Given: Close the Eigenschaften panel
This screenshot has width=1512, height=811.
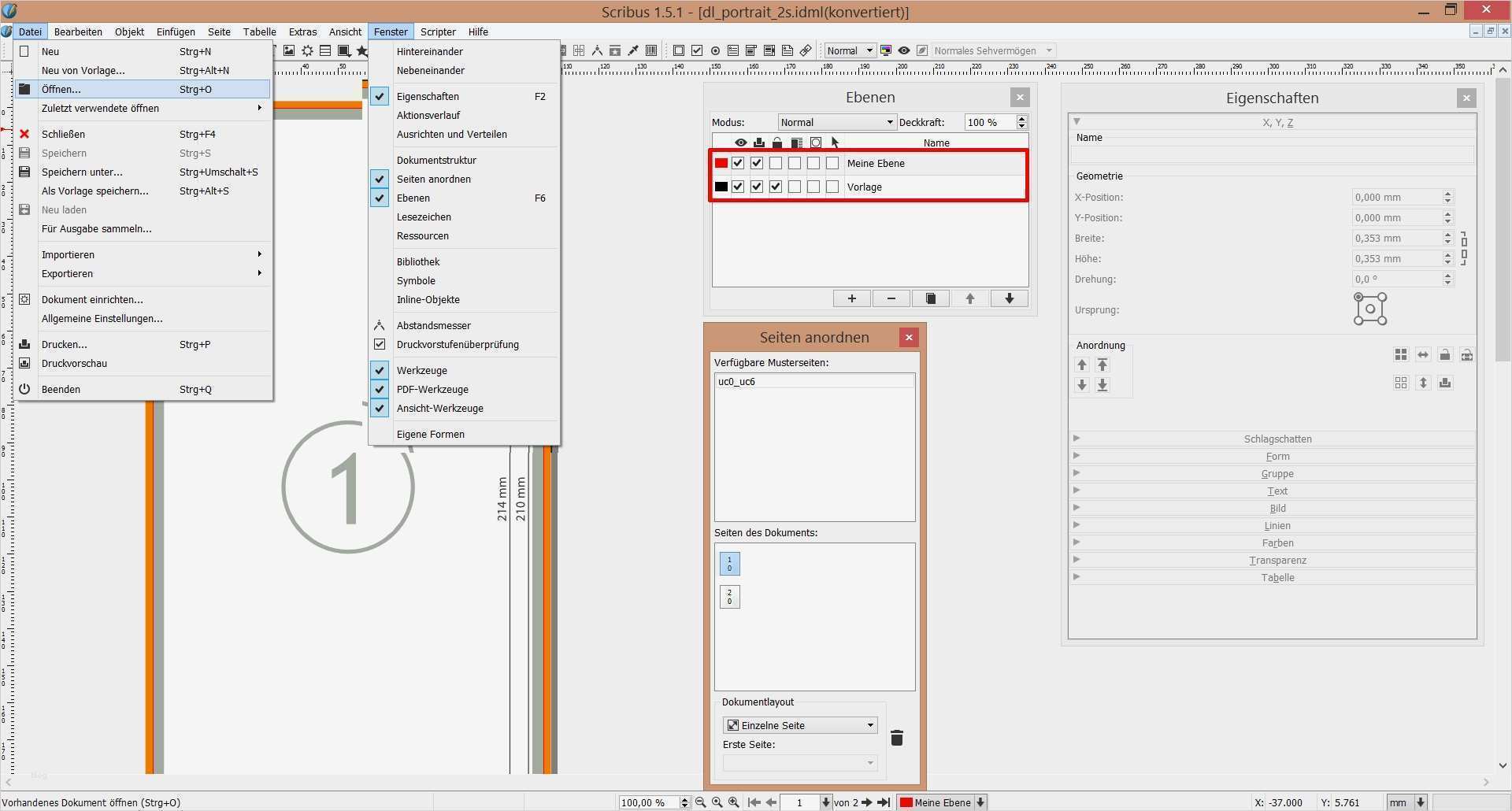Looking at the screenshot, I should click(x=1466, y=98).
